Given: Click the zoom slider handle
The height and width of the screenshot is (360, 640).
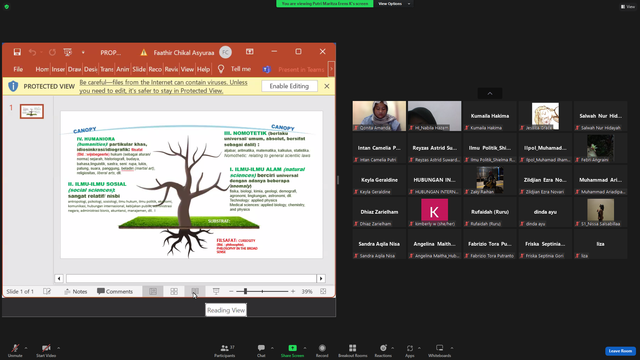Looking at the screenshot, I should coord(245,291).
